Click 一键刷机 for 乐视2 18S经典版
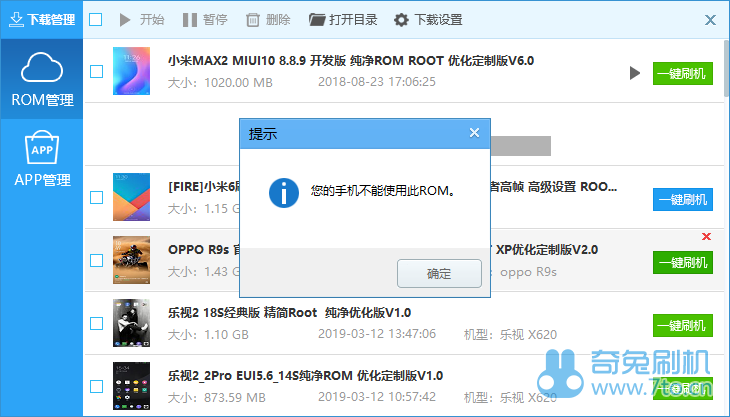Viewport: 730px width, 417px height. (x=683, y=325)
